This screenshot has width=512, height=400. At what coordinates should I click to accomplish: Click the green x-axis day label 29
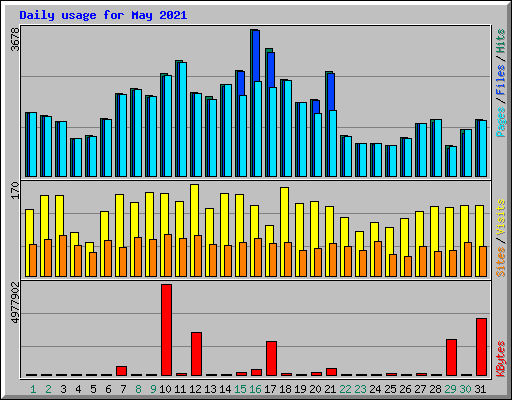coord(450,389)
